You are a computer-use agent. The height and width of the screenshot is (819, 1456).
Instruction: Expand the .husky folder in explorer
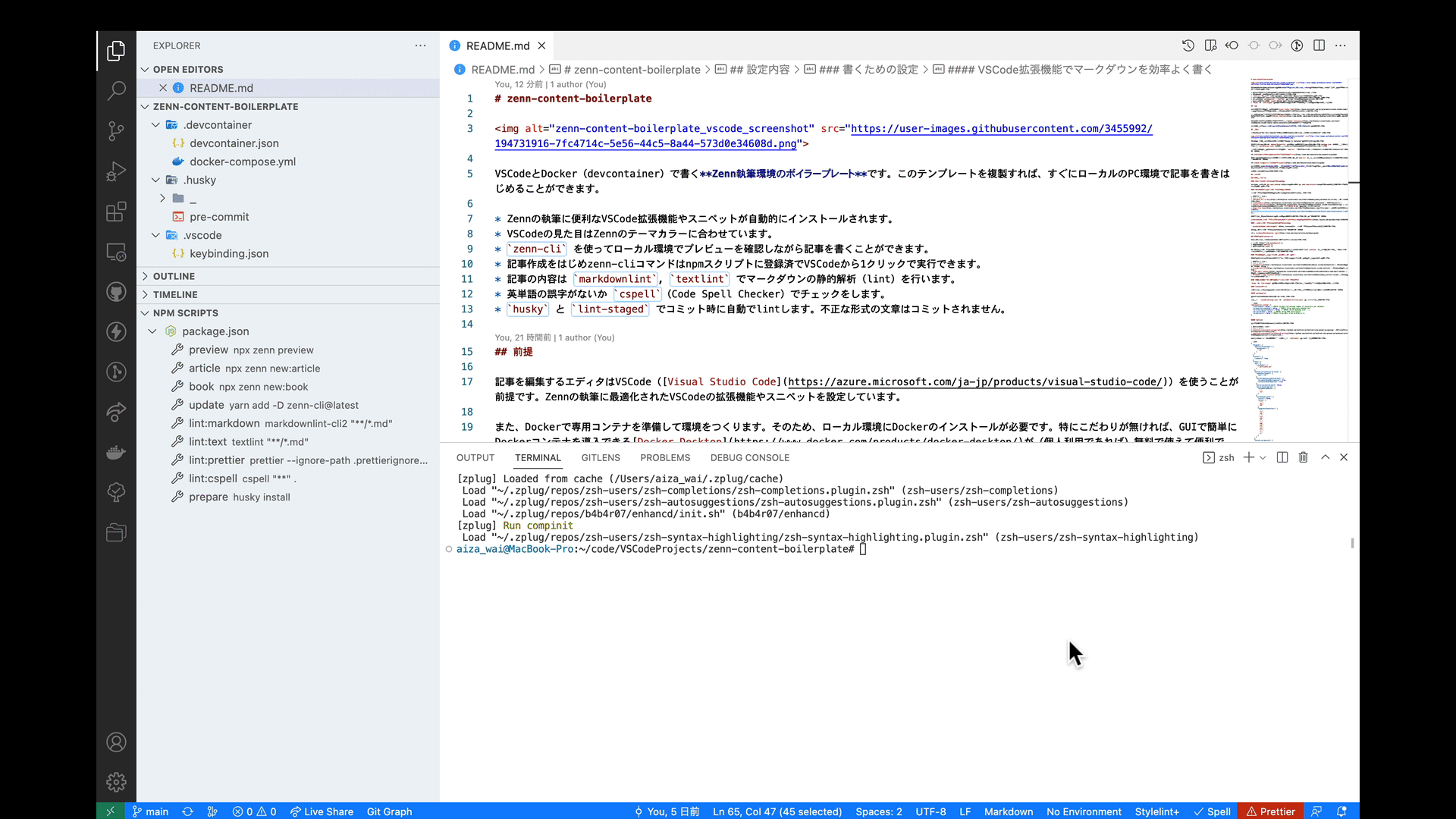200,180
